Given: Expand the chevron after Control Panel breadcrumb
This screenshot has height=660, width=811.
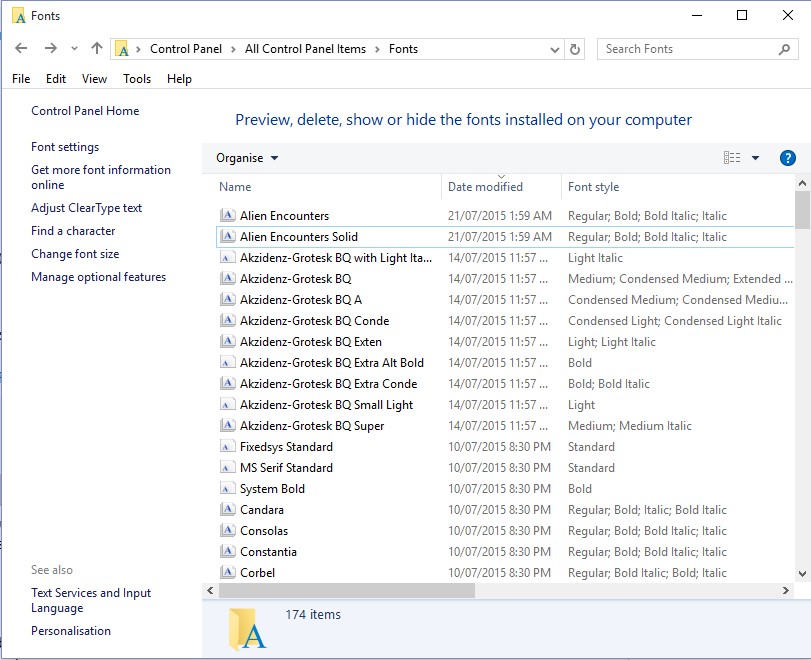Looking at the screenshot, I should pyautogui.click(x=233, y=50).
